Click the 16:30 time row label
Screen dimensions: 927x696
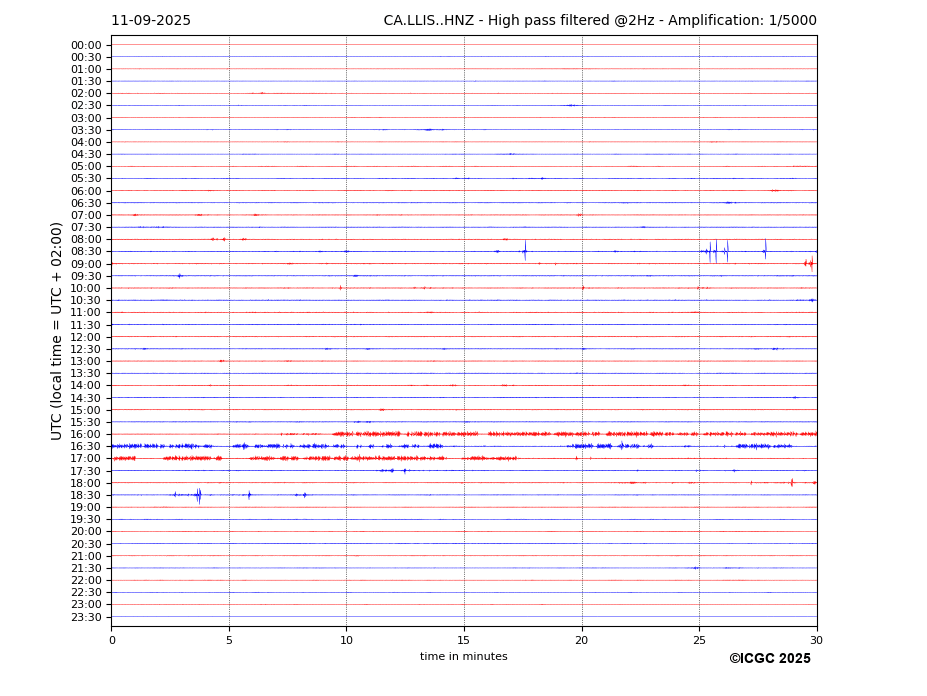point(86,446)
